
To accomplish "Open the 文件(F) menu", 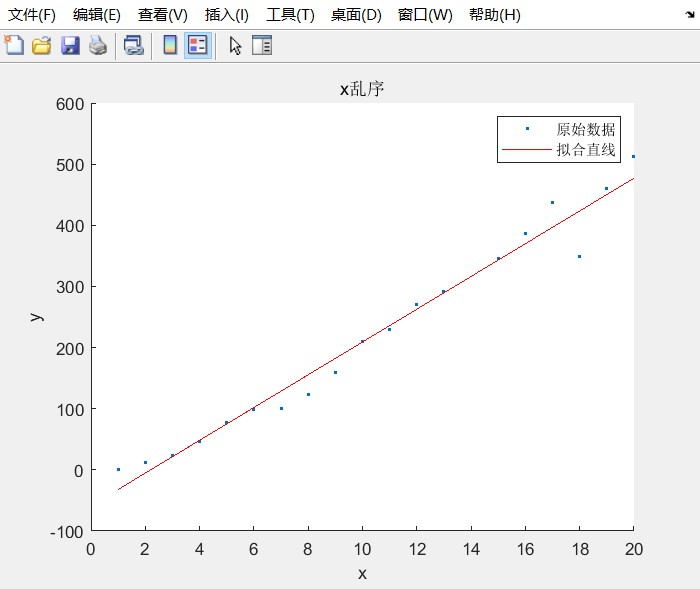I will (32, 15).
